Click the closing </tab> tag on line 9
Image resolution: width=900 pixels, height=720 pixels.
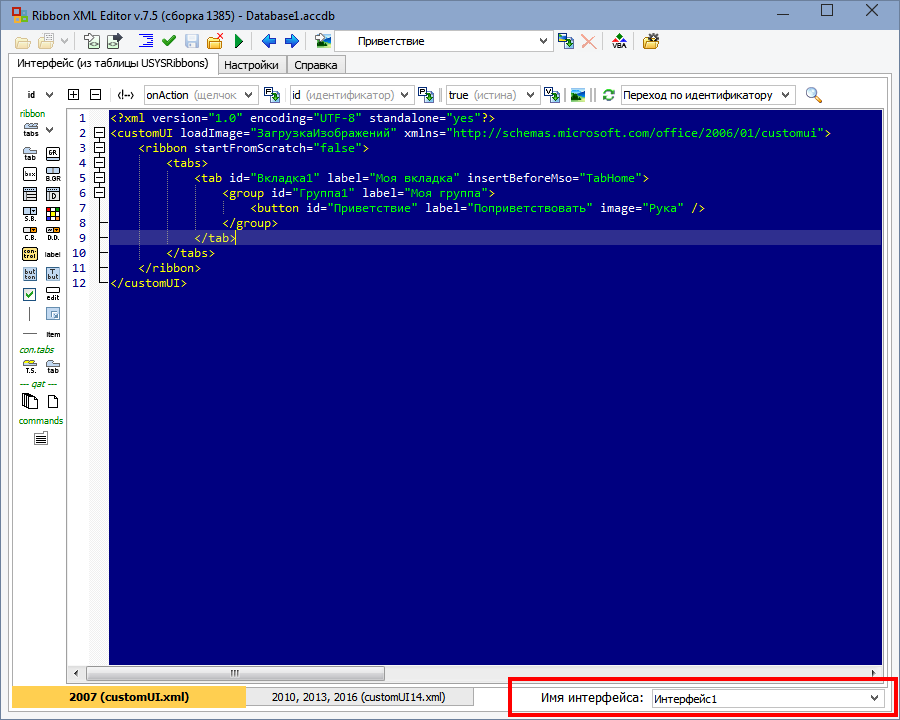215,238
